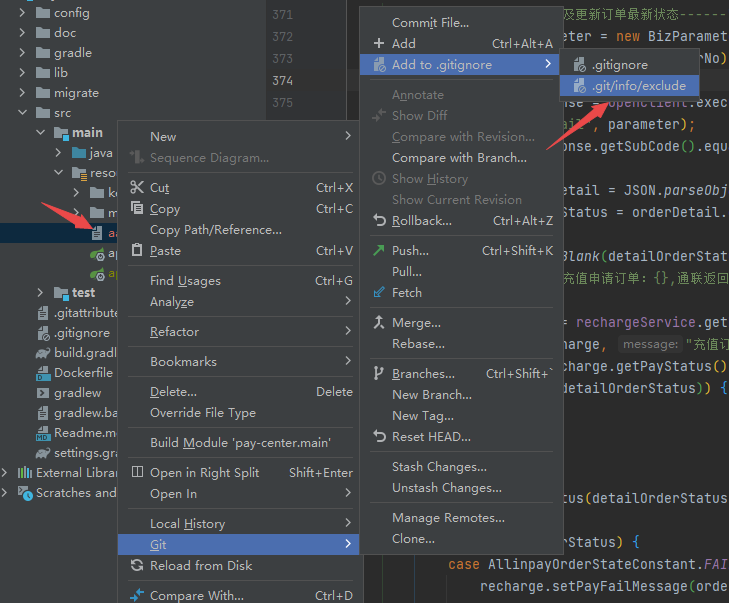Click the Compare With arrows icon
Viewport: 729px width, 603px height.
pyautogui.click(x=137, y=595)
